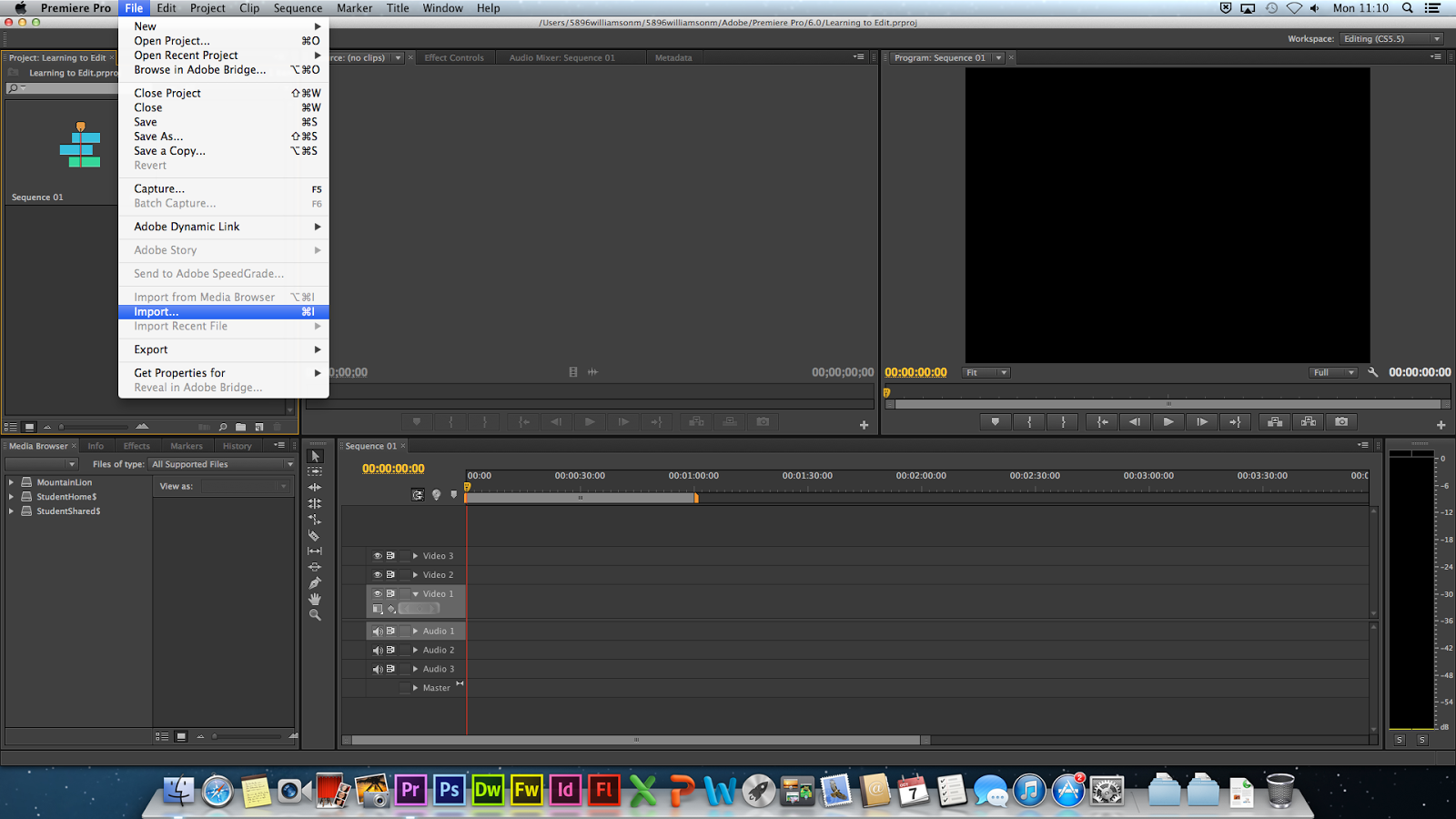Collapse the Video 1 track

(416, 594)
